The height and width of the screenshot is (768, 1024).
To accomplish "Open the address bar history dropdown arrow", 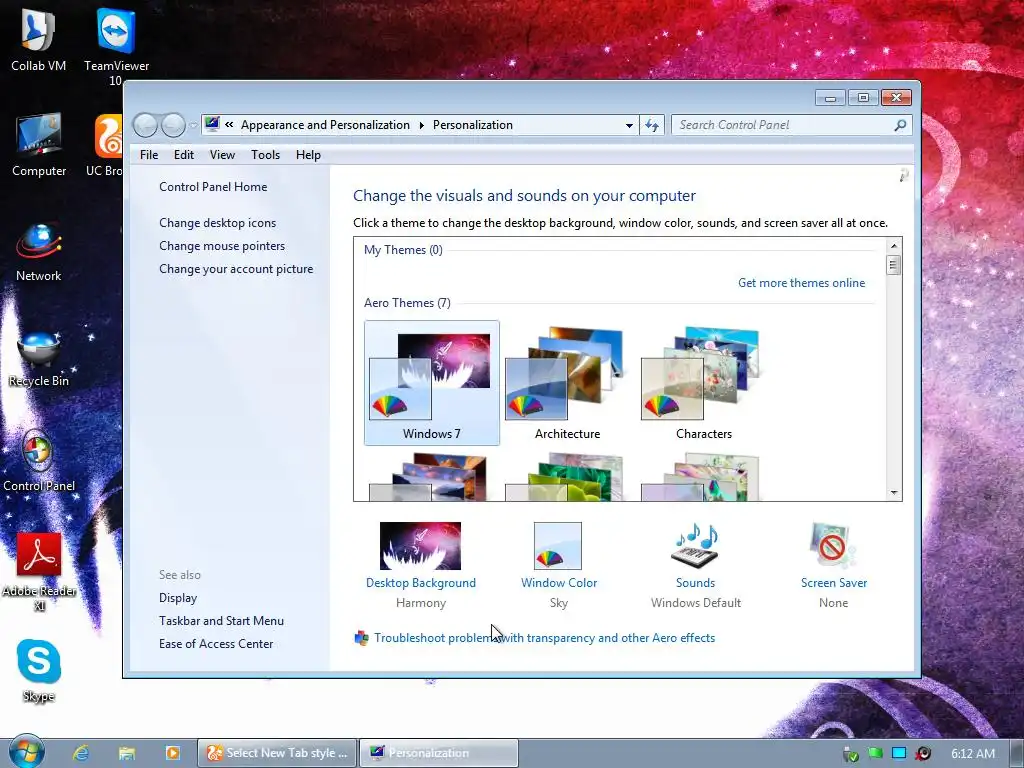I will (629, 125).
